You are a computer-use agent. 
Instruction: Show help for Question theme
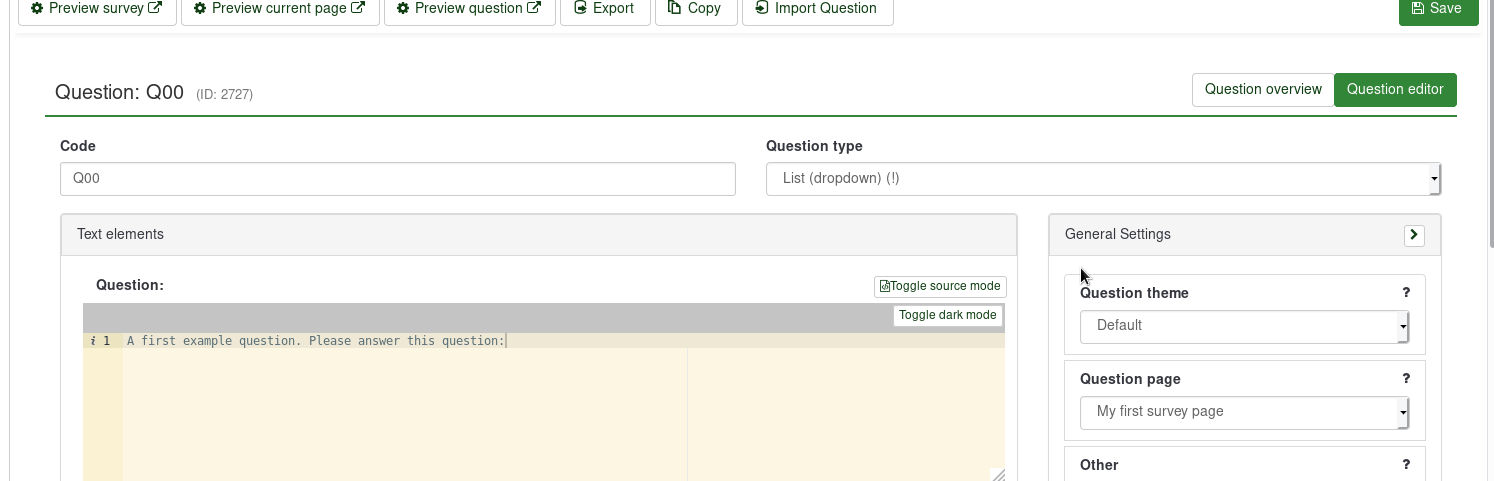pos(1406,293)
